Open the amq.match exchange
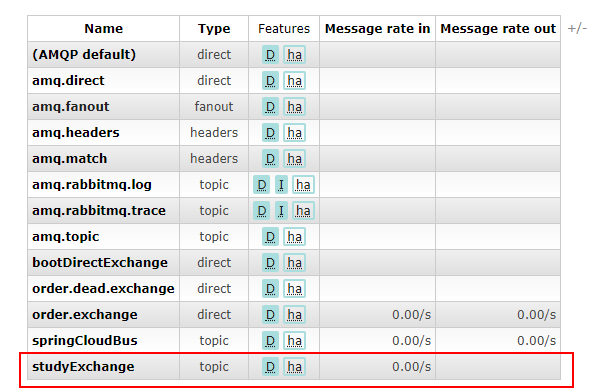Image resolution: width=612 pixels, height=392 pixels. click(x=69, y=159)
